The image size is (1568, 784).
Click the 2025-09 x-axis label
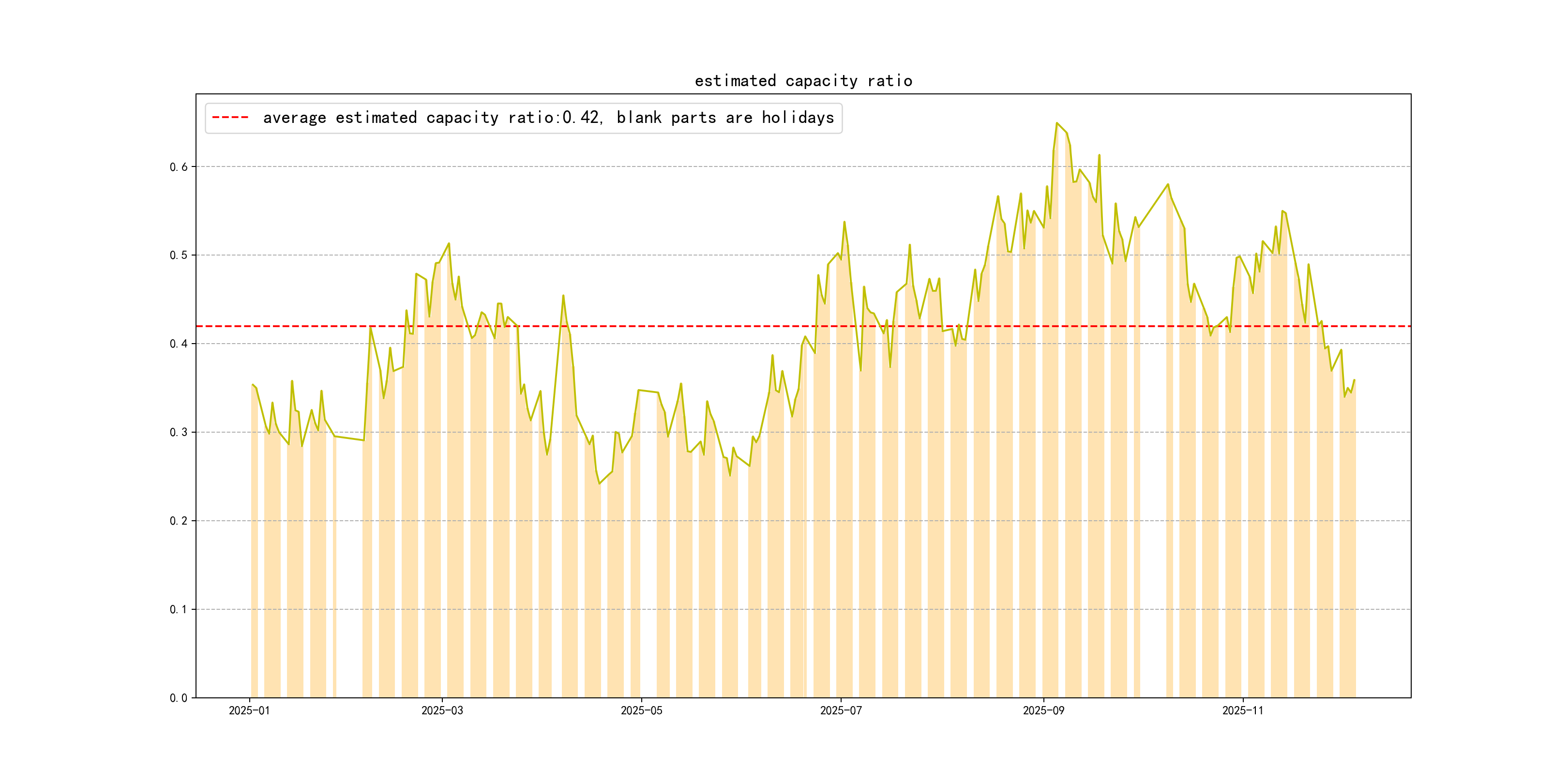coord(1043,710)
